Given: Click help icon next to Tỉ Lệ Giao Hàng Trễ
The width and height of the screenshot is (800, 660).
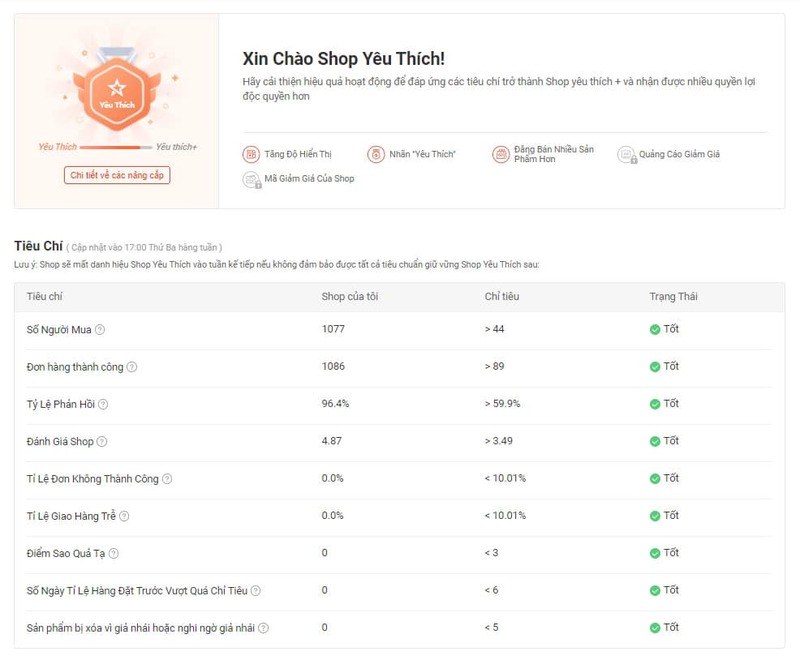Looking at the screenshot, I should point(124,516).
